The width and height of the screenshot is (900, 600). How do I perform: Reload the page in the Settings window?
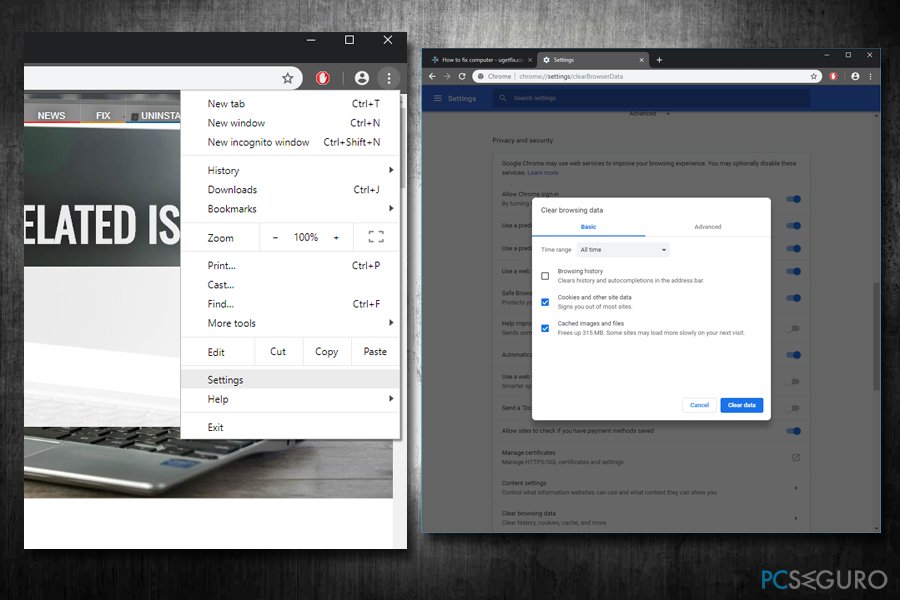click(461, 76)
